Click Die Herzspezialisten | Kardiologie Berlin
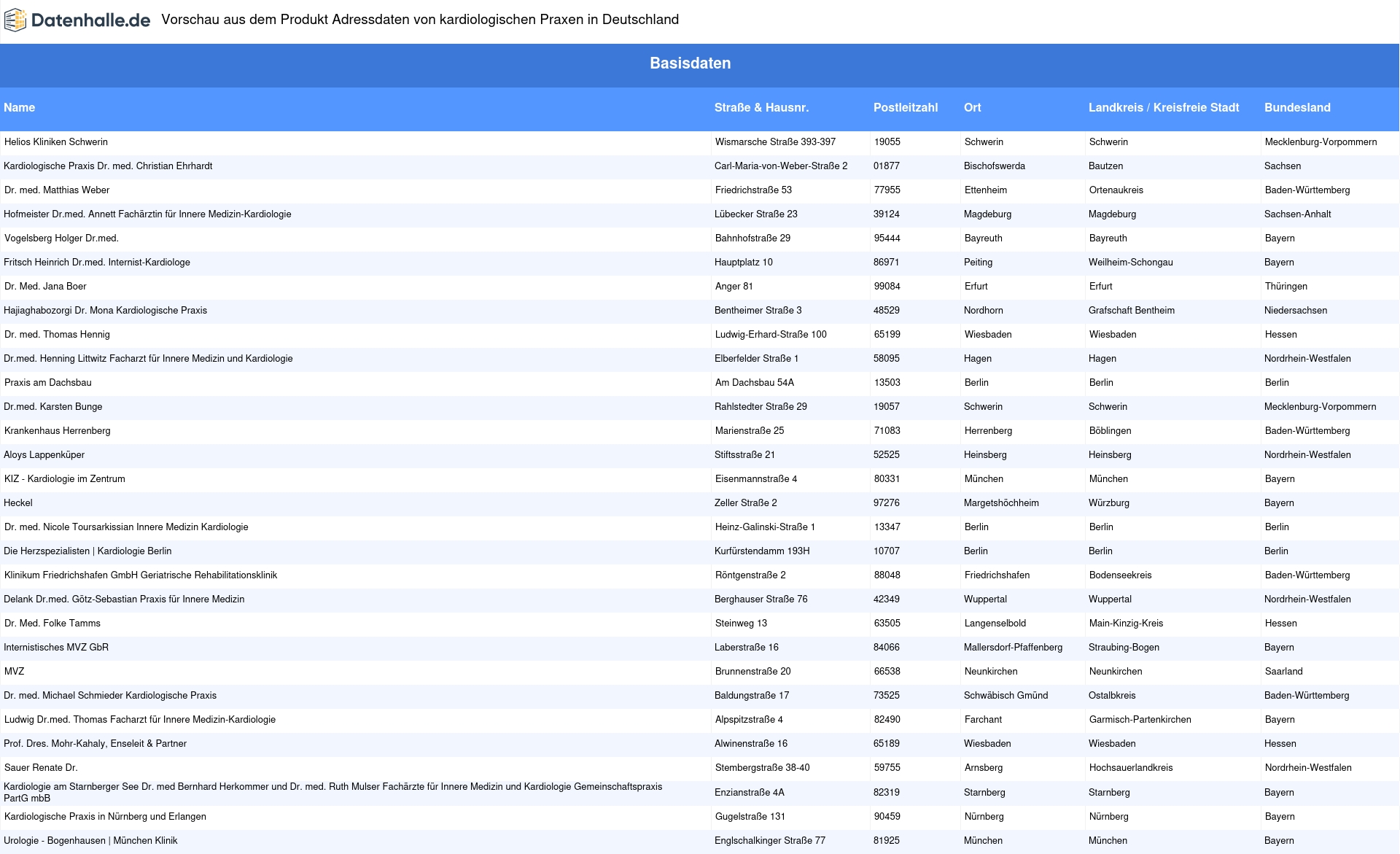1400x854 pixels. point(87,551)
